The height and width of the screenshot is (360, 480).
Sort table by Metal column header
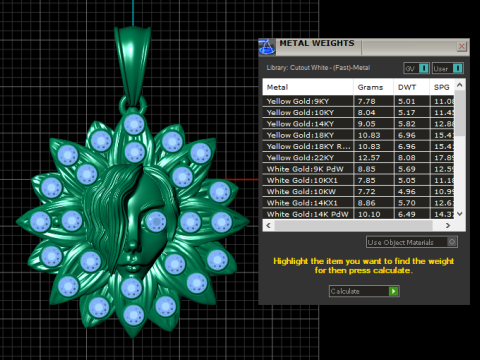[308, 87]
